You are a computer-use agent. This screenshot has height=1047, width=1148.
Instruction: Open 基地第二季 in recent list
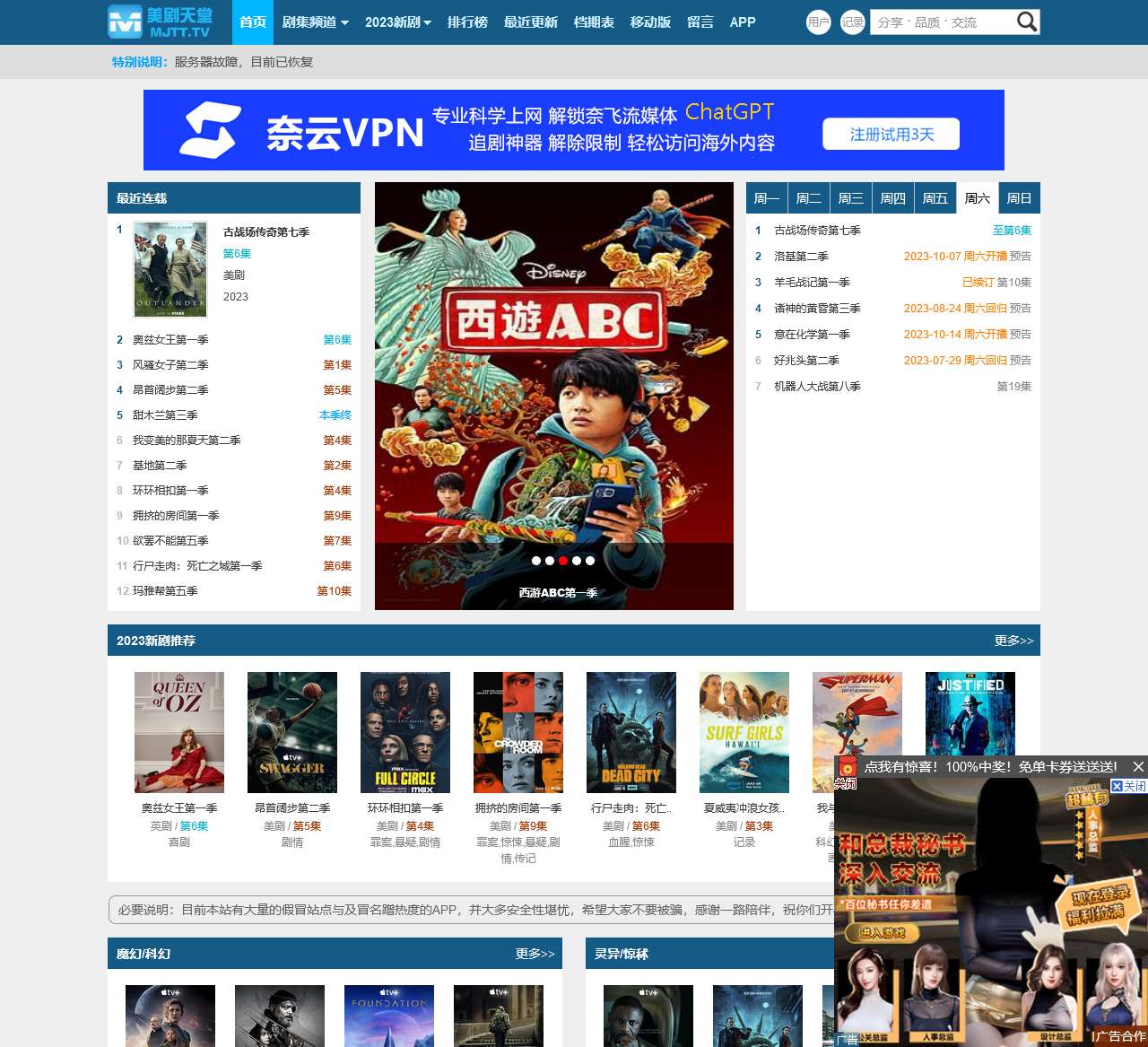tap(160, 466)
